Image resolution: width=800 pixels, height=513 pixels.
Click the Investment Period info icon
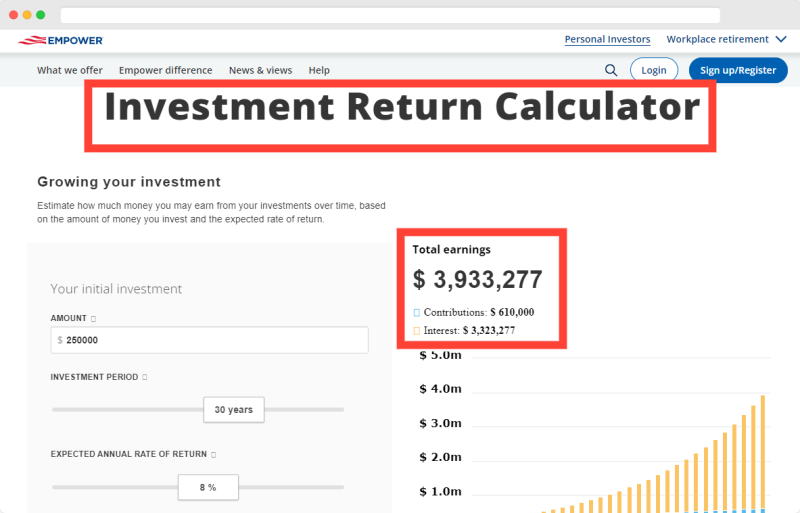[145, 377]
